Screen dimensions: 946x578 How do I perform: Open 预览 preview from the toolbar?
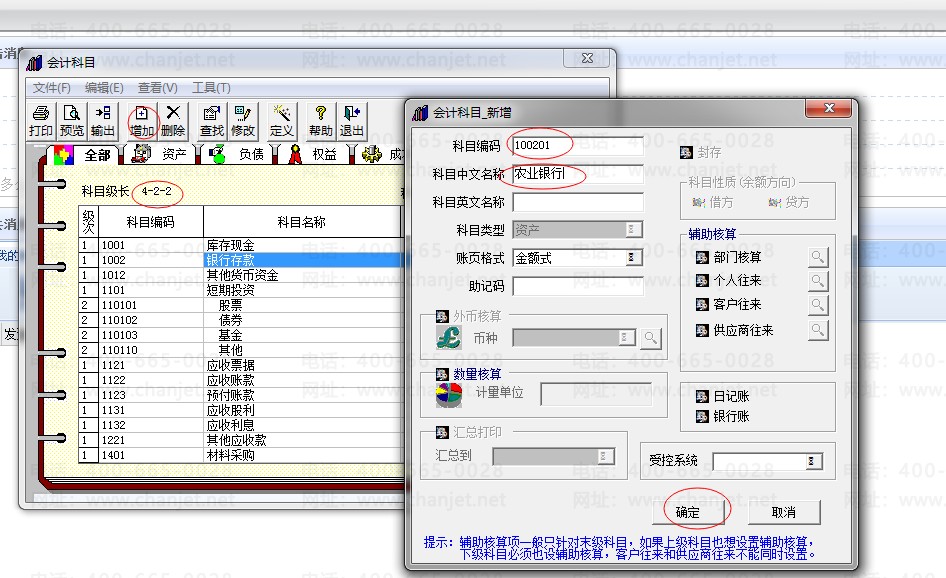[72, 121]
